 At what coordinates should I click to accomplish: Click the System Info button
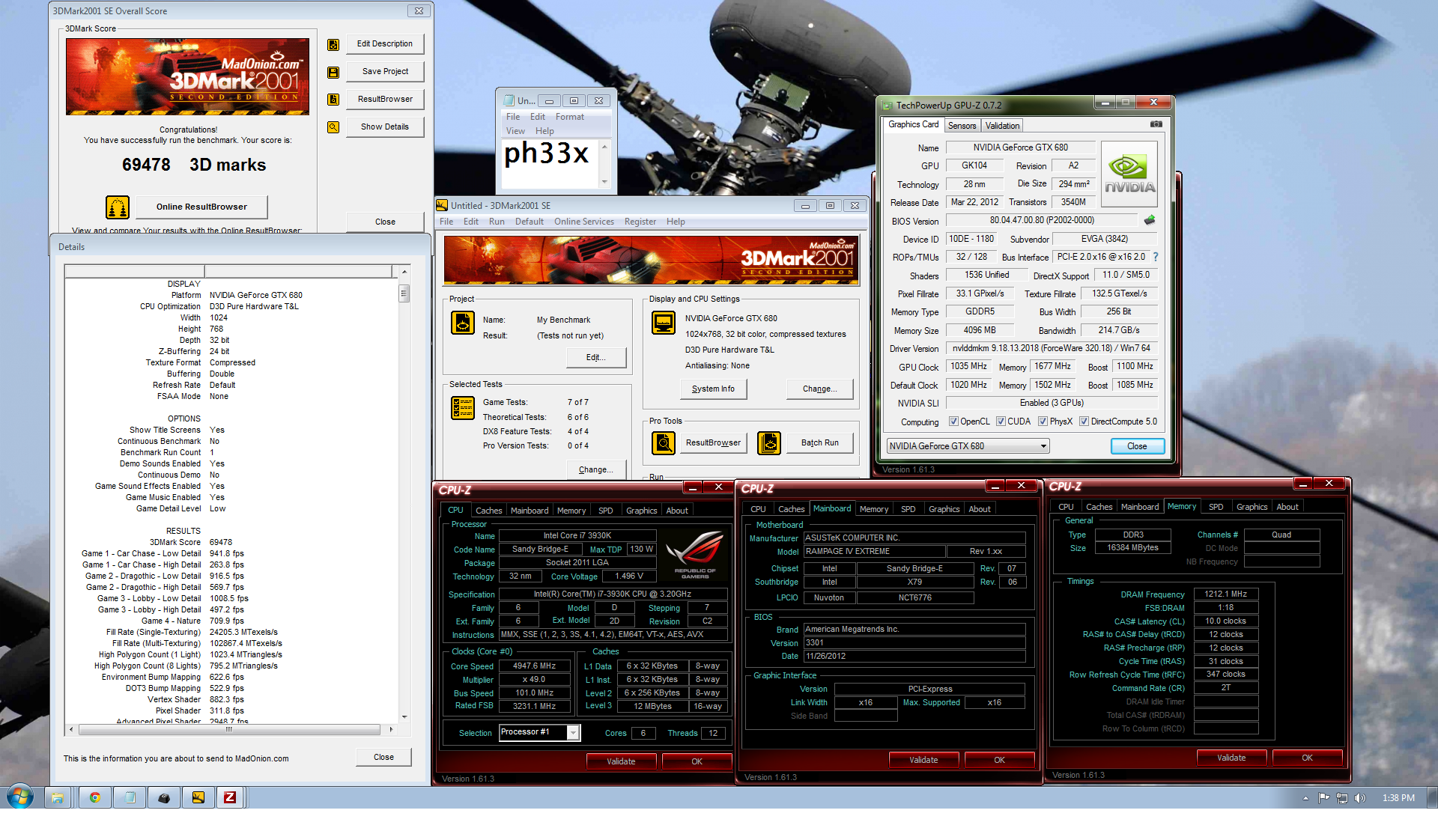point(713,389)
